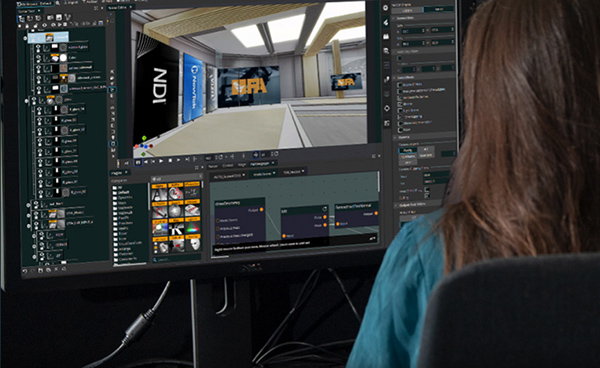The height and width of the screenshot is (368, 600).
Task: Toggle the highlighted snap icon in the viewport side strip
Action: tap(112, 90)
